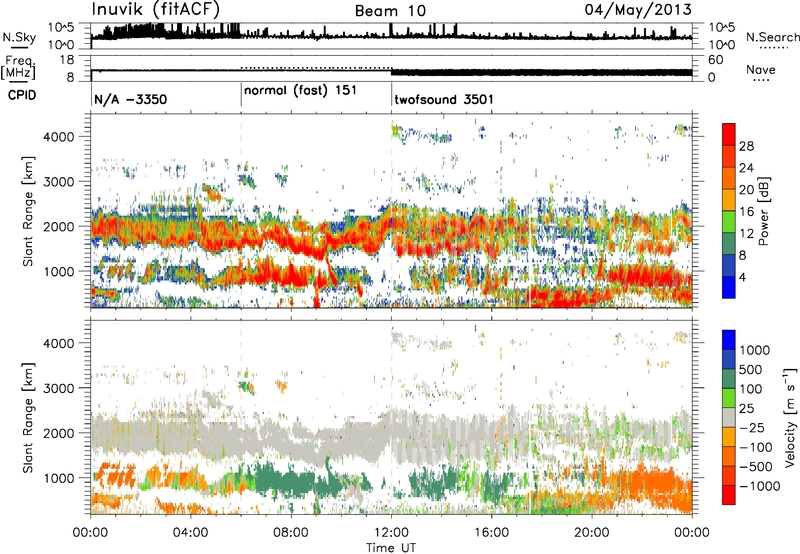The image size is (800, 554).
Task: Click the 'Freq. [MHz]' axis label
Action: 18,67
